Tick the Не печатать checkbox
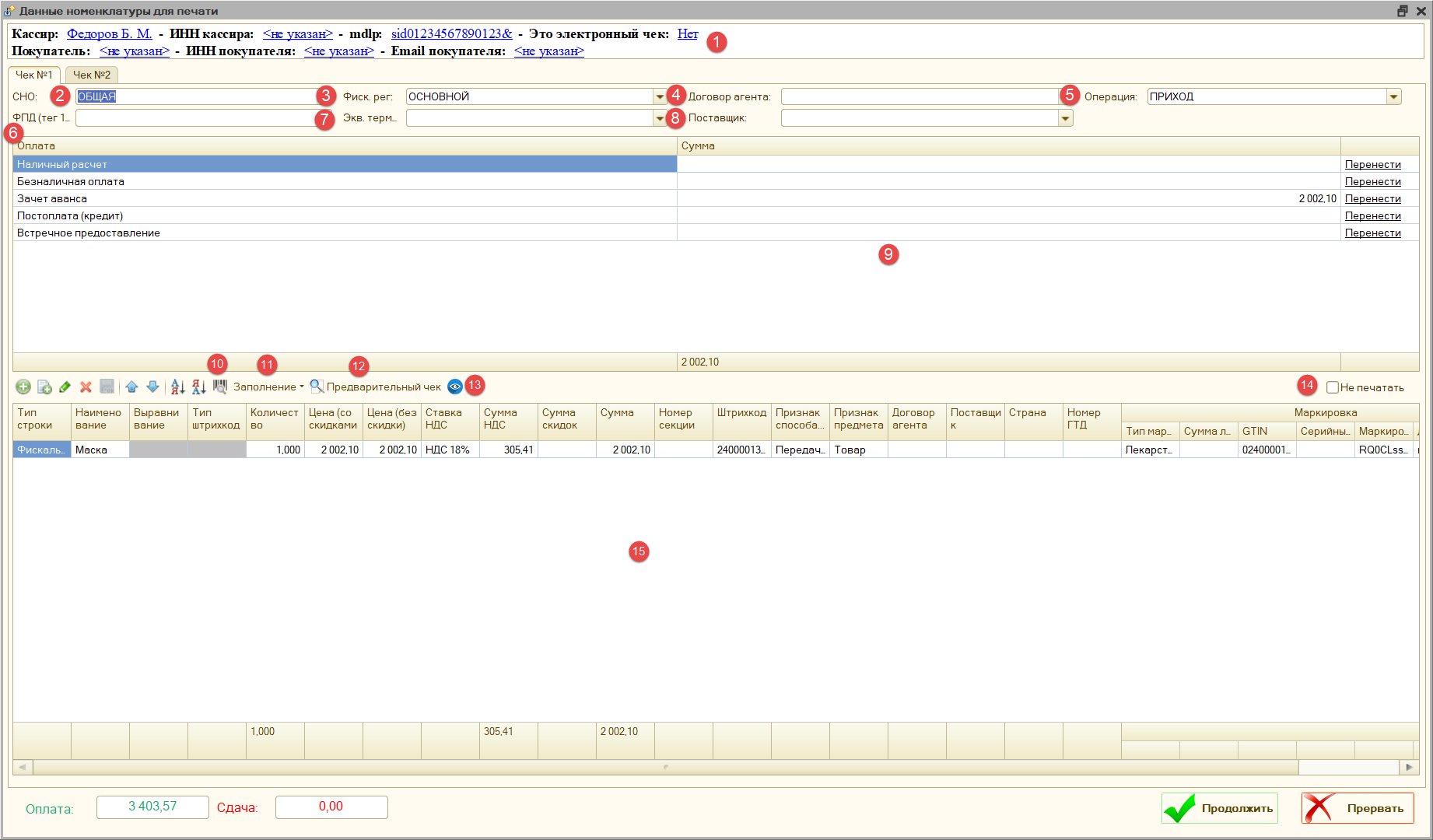Image resolution: width=1433 pixels, height=840 pixels. (x=1333, y=387)
